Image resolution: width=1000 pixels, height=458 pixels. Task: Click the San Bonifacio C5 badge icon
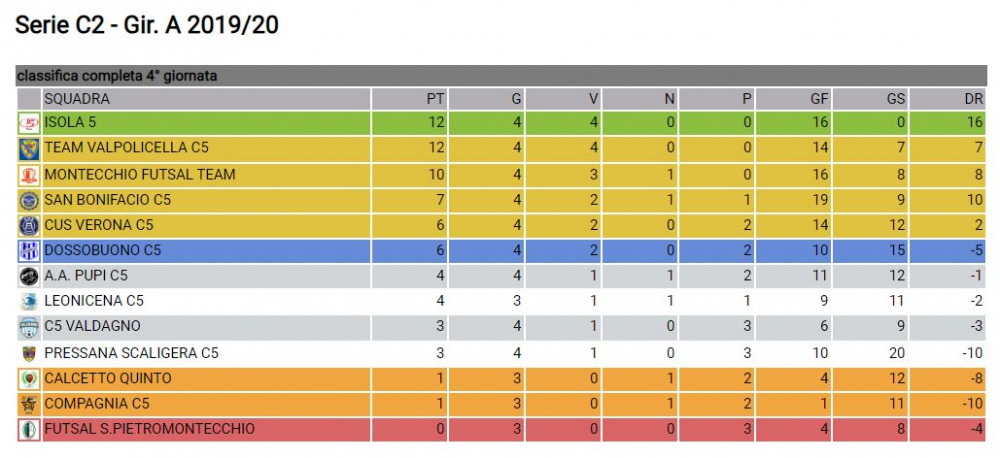click(x=29, y=200)
